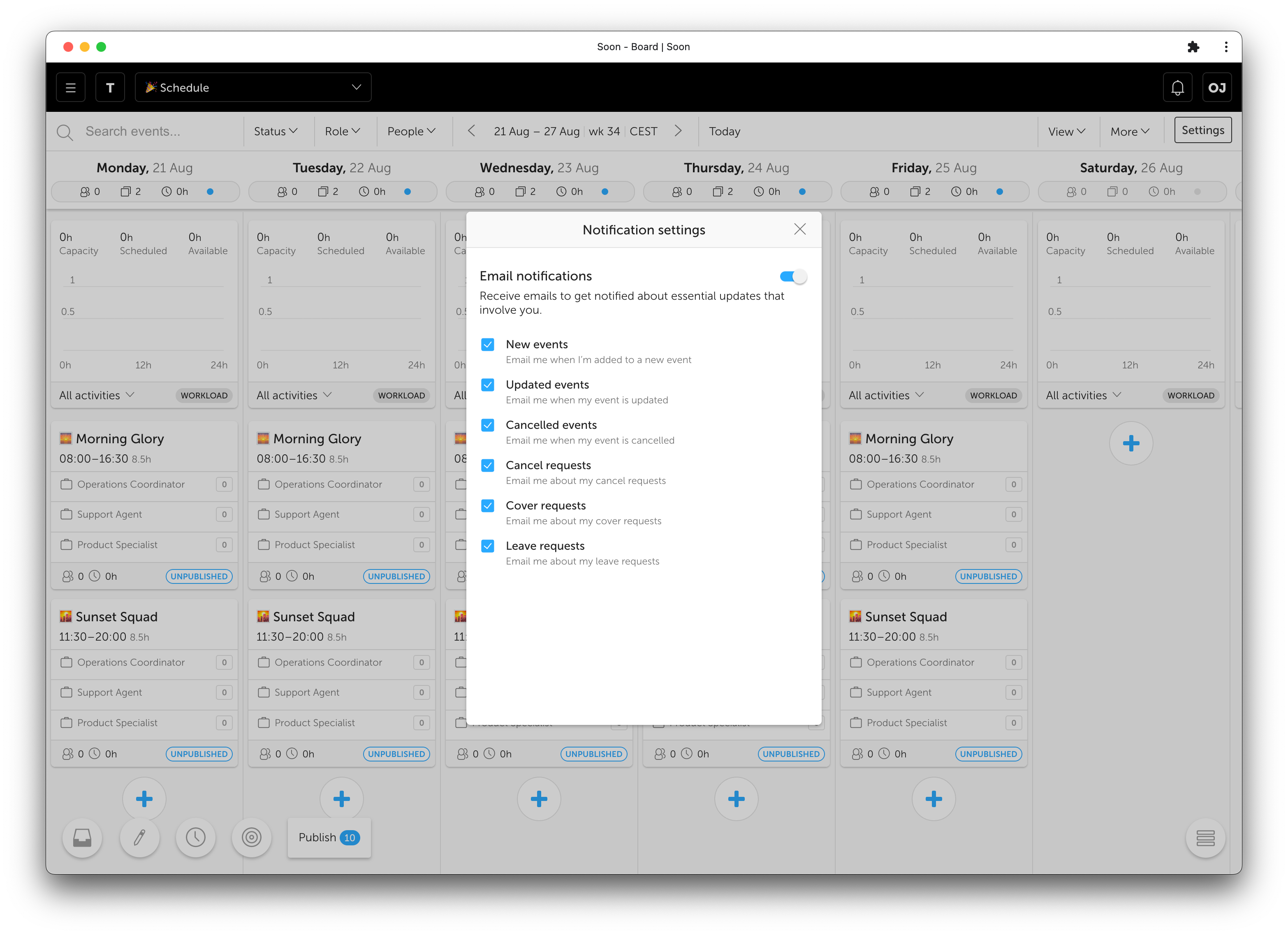Open the View menu
The height and width of the screenshot is (935, 1288).
pos(1066,132)
